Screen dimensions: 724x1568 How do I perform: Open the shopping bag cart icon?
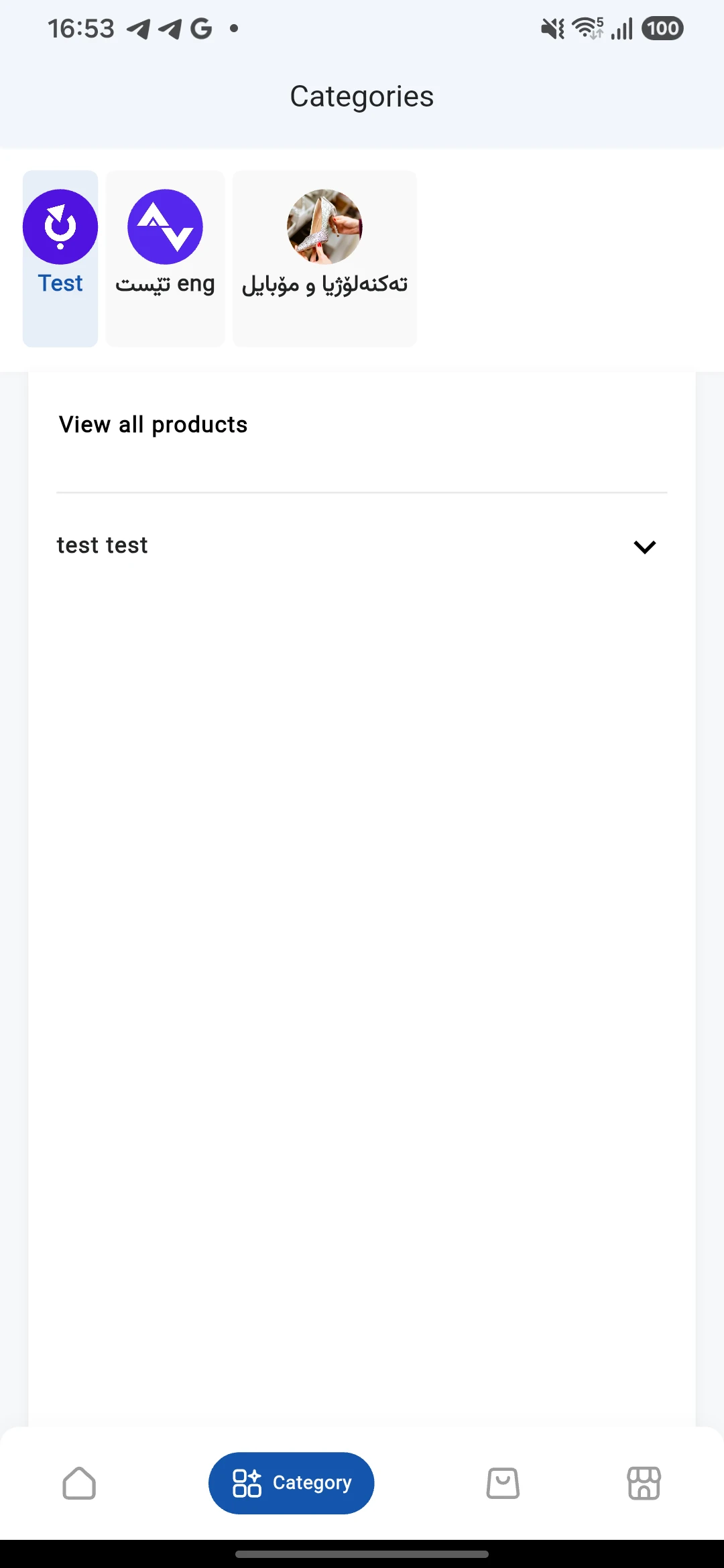pos(503,1483)
